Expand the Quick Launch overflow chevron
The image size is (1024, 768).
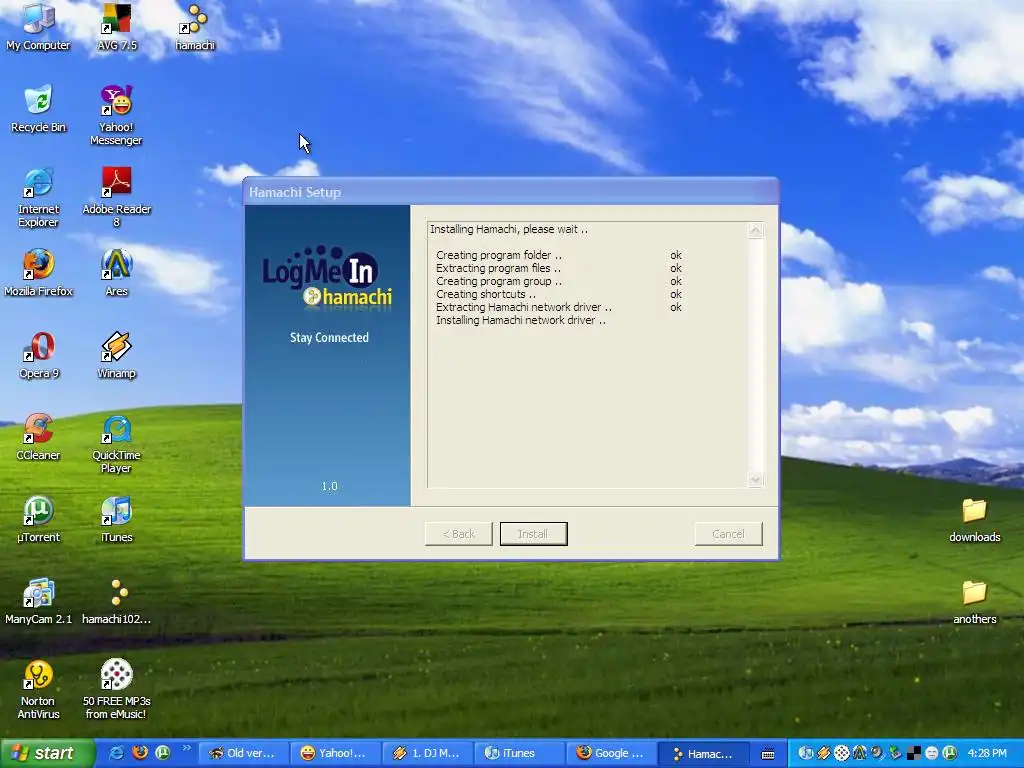(186, 749)
